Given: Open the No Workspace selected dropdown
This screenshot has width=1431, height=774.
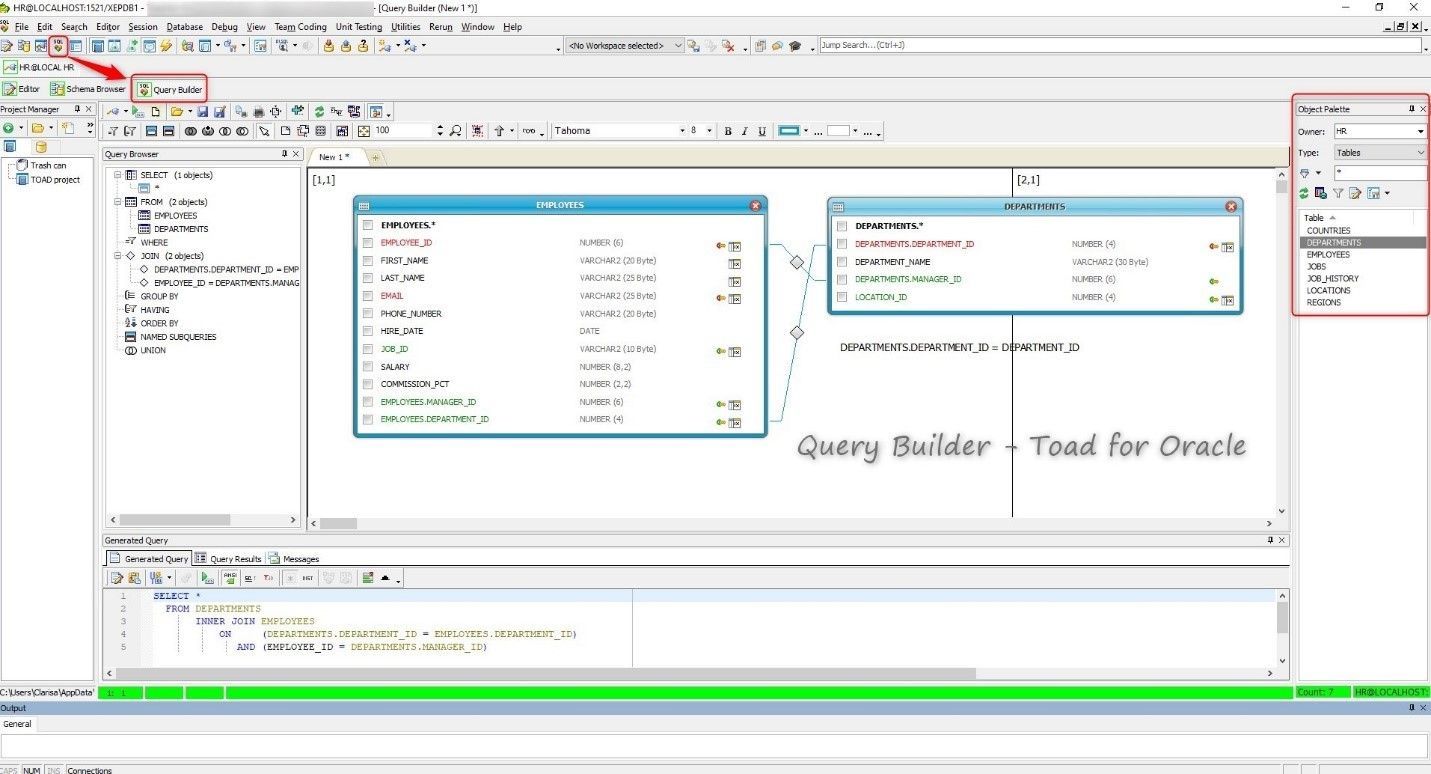Looking at the screenshot, I should [678, 46].
